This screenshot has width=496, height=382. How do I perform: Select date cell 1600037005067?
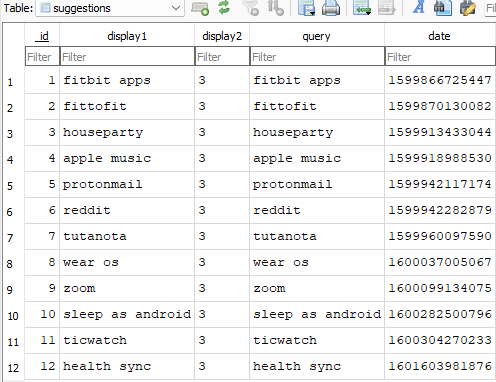440,262
